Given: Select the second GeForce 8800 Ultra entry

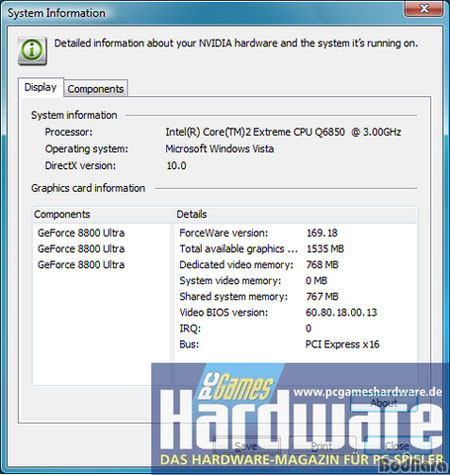Looking at the screenshot, I should 81,249.
